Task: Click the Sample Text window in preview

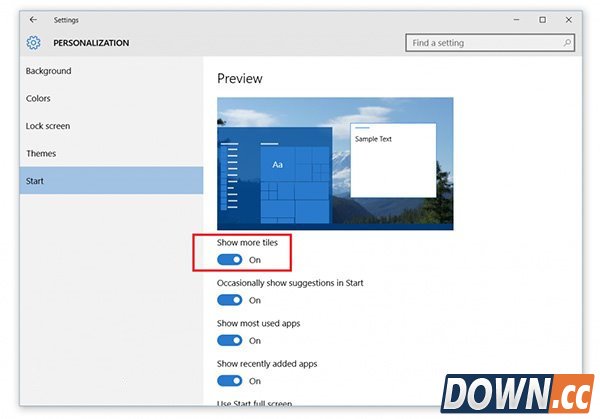Action: coord(393,160)
